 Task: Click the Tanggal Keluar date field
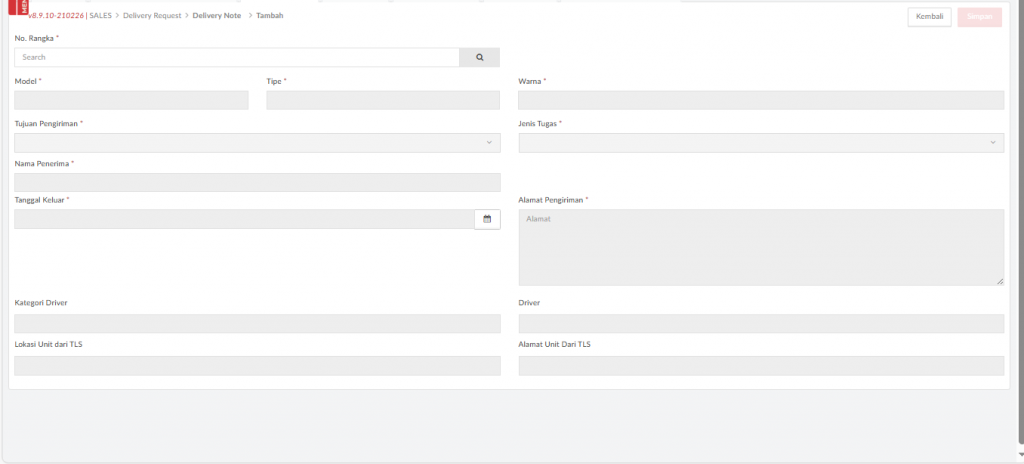coord(244,219)
